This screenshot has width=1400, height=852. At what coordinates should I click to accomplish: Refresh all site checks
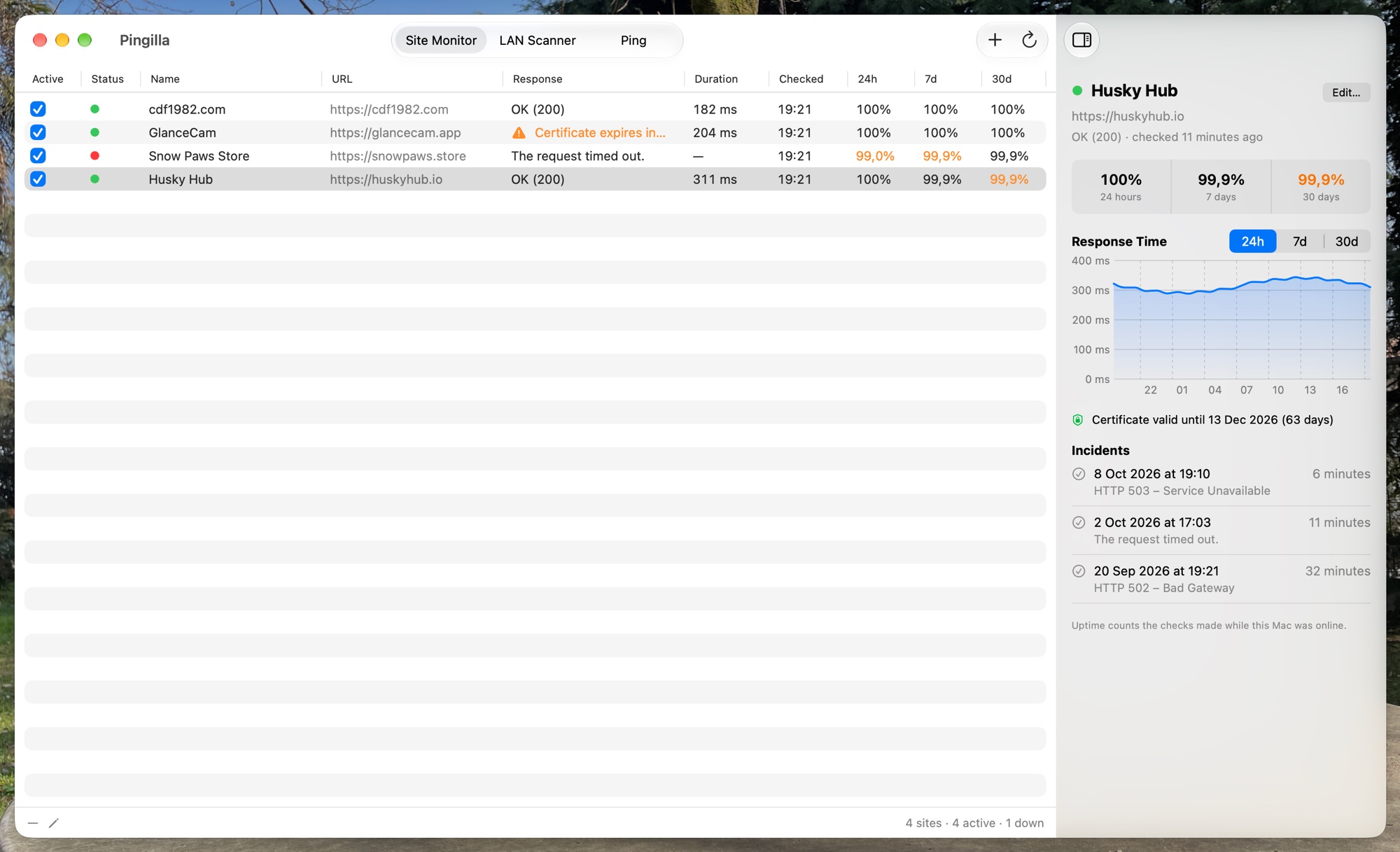click(1029, 40)
